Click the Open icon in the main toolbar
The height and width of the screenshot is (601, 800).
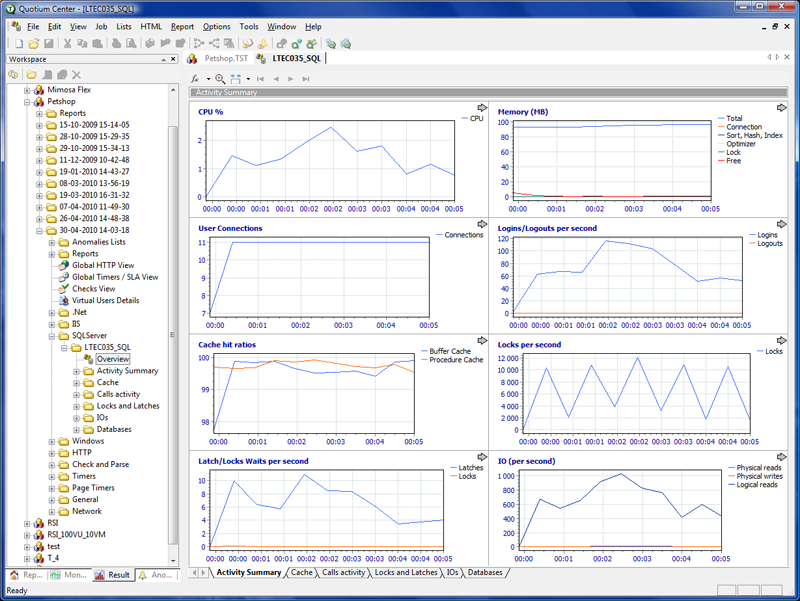[34, 44]
